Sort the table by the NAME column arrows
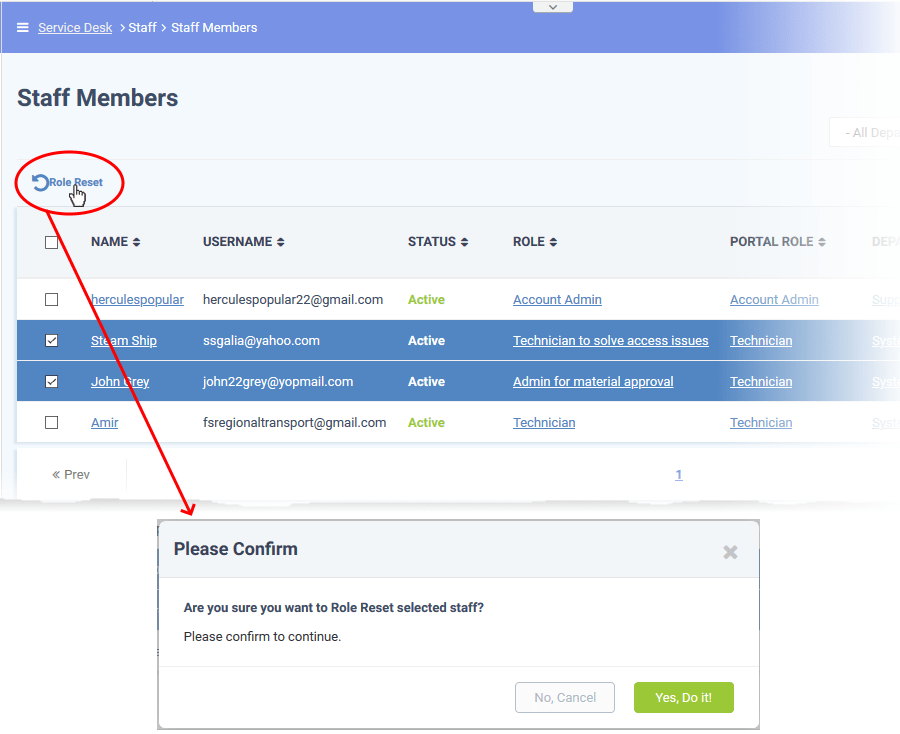Viewport: 900px width, 734px height. tap(138, 241)
